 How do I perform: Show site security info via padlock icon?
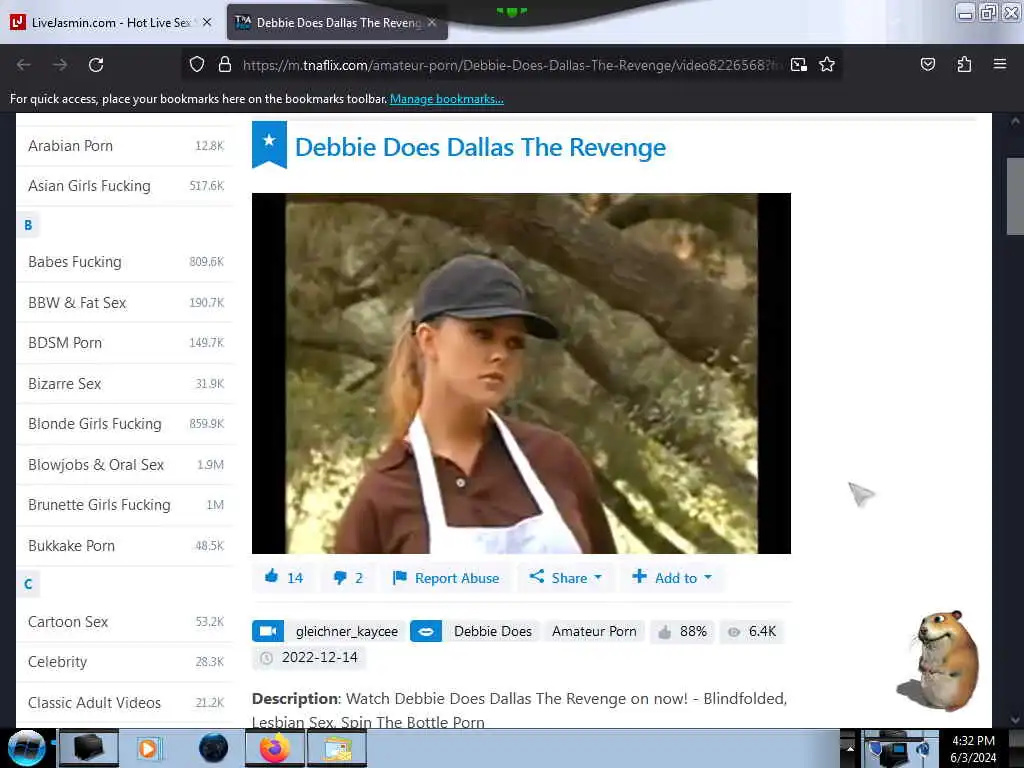pyautogui.click(x=225, y=65)
